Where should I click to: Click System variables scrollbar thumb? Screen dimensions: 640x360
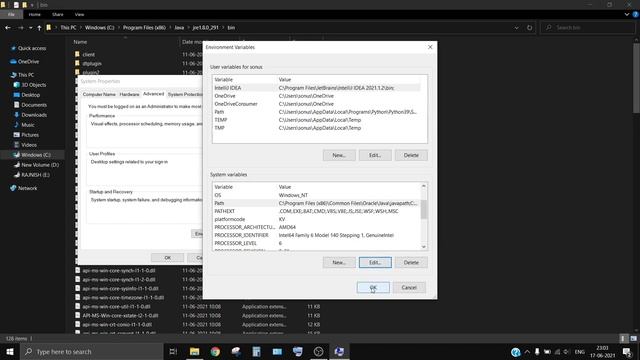(x=424, y=209)
